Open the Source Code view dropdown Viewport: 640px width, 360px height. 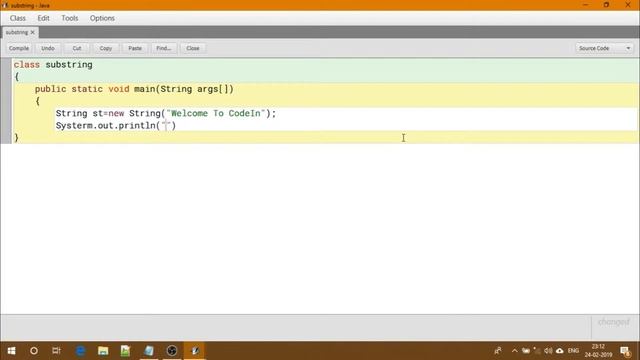point(604,48)
